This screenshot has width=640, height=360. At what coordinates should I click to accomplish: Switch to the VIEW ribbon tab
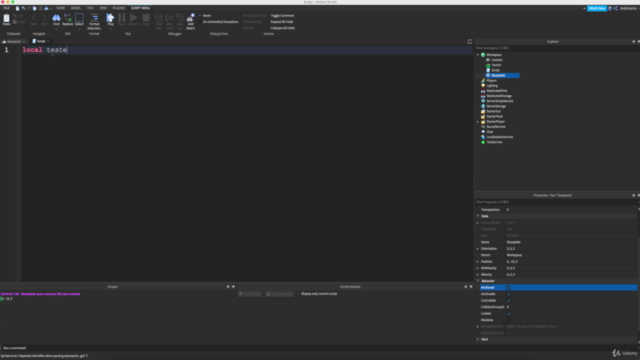103,8
